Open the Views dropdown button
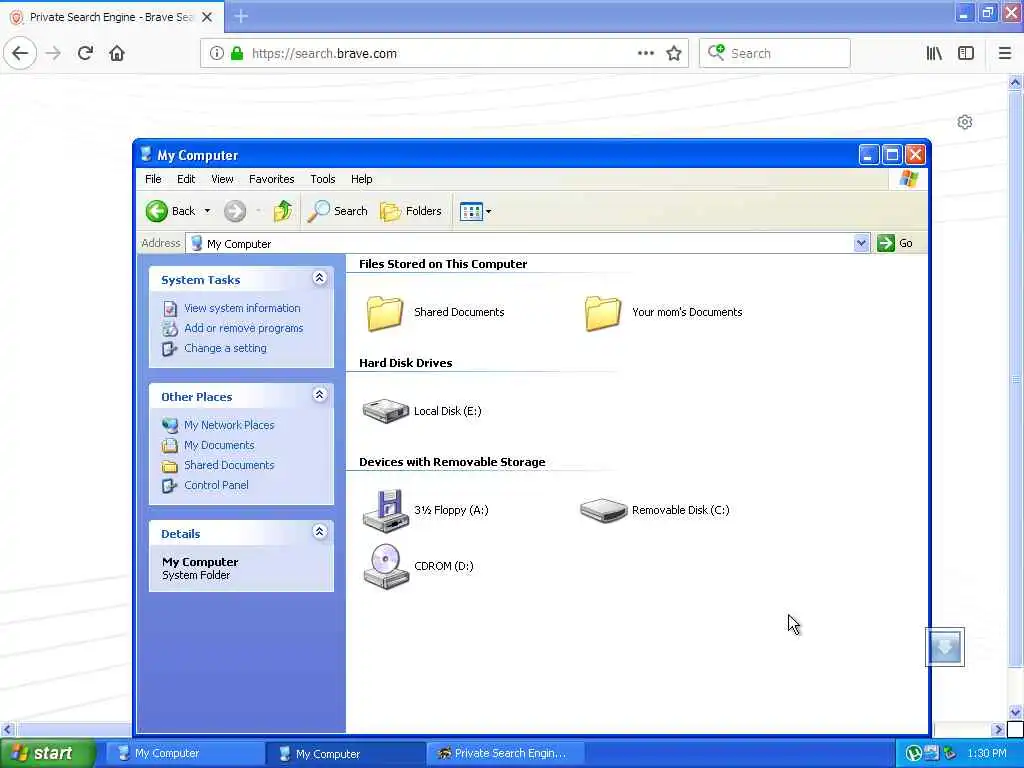Viewport: 1024px width, 768px height. [x=475, y=211]
